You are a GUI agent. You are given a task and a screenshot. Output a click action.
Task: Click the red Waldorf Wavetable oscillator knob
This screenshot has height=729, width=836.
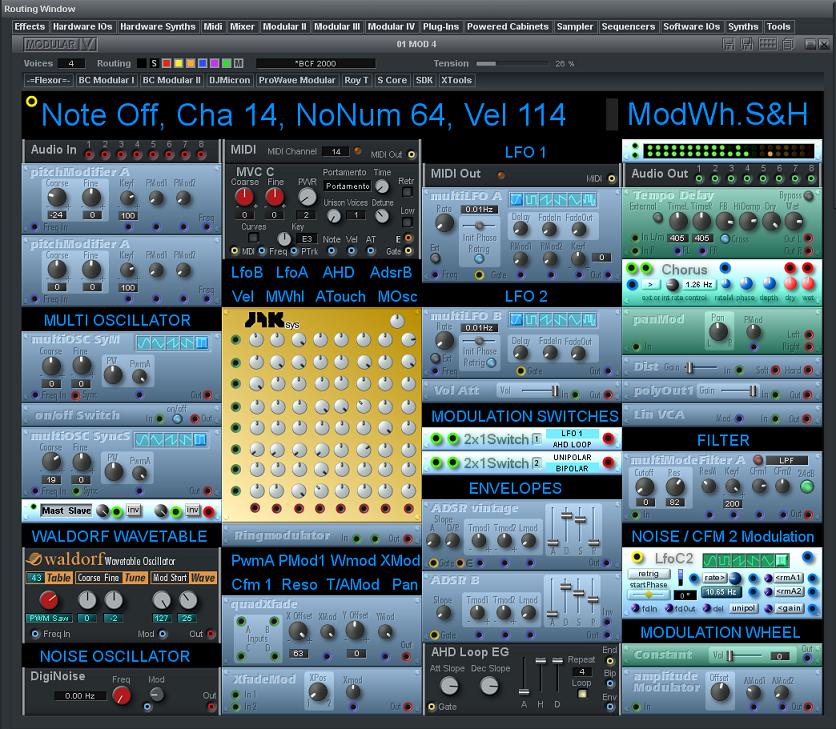point(48,600)
